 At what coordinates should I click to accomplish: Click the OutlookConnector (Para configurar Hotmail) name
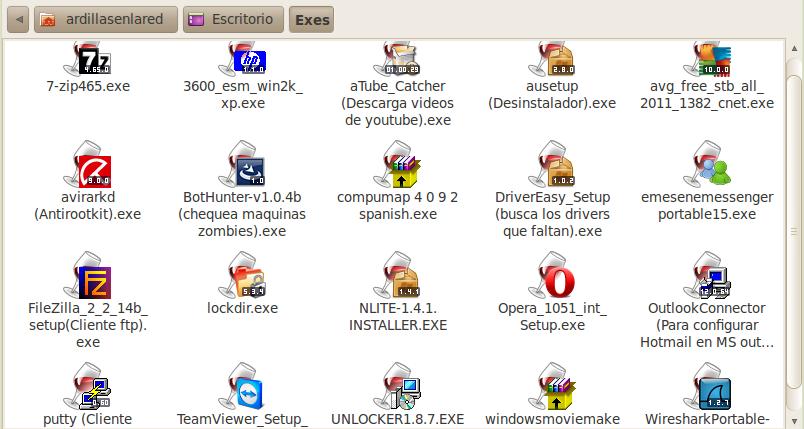click(x=707, y=325)
